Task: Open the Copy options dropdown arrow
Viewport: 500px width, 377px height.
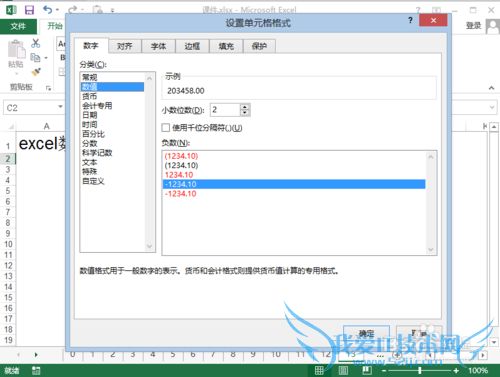Action: pyautogui.click(x=46, y=58)
